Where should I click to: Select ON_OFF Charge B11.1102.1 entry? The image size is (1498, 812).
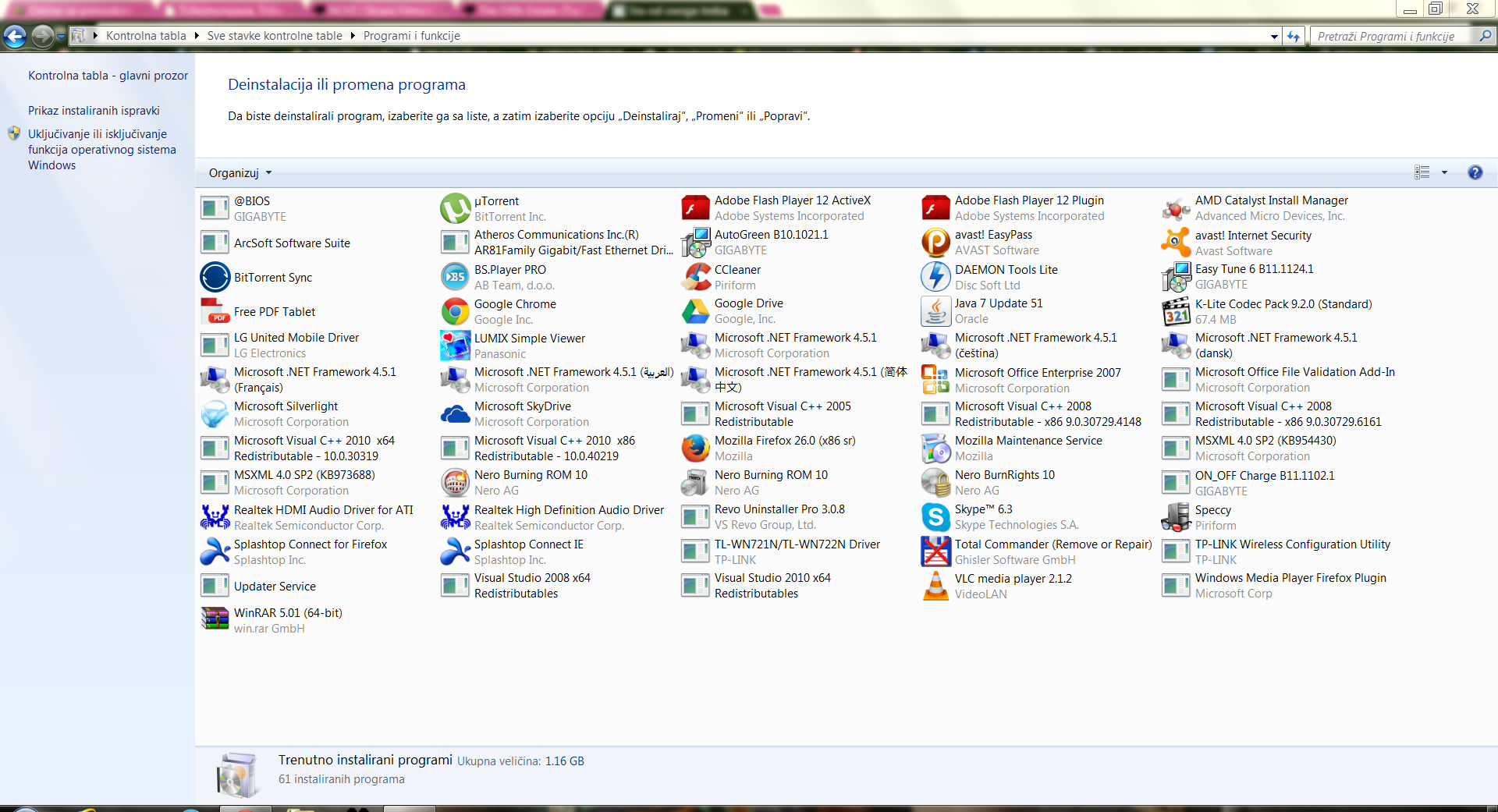pyautogui.click(x=1278, y=483)
